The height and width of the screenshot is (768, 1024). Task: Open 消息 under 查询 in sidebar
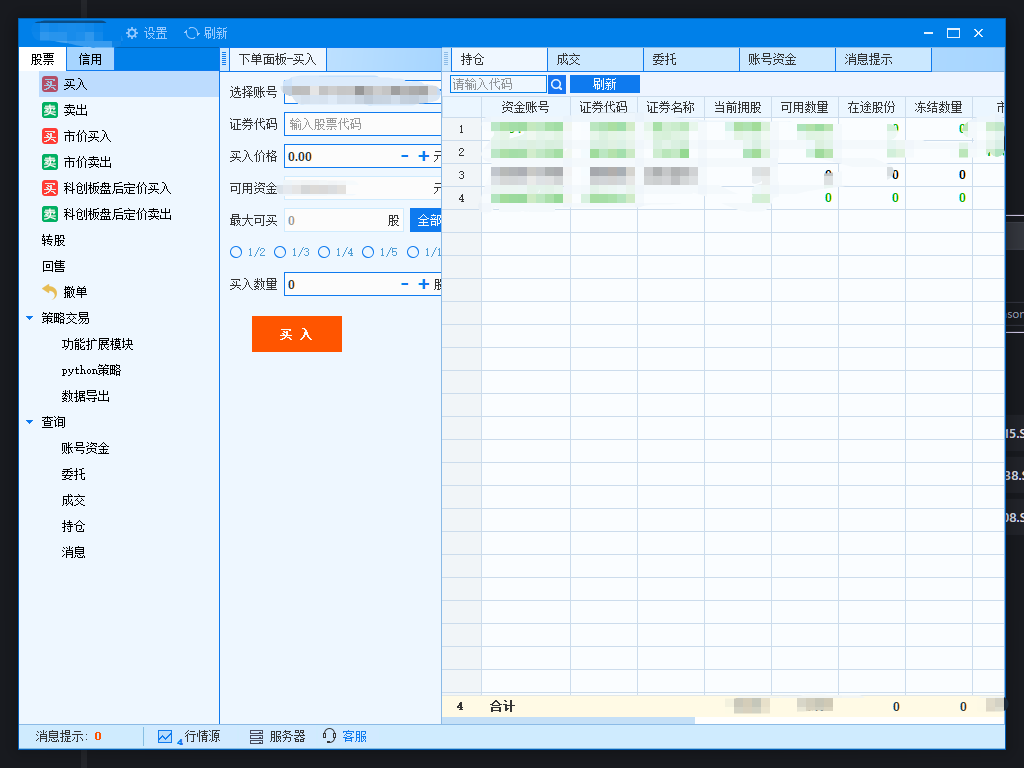(x=73, y=552)
